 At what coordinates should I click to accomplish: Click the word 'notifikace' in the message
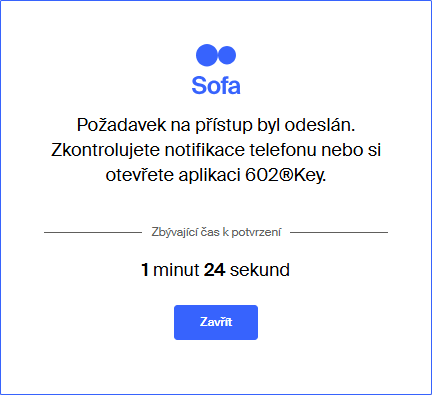point(205,150)
